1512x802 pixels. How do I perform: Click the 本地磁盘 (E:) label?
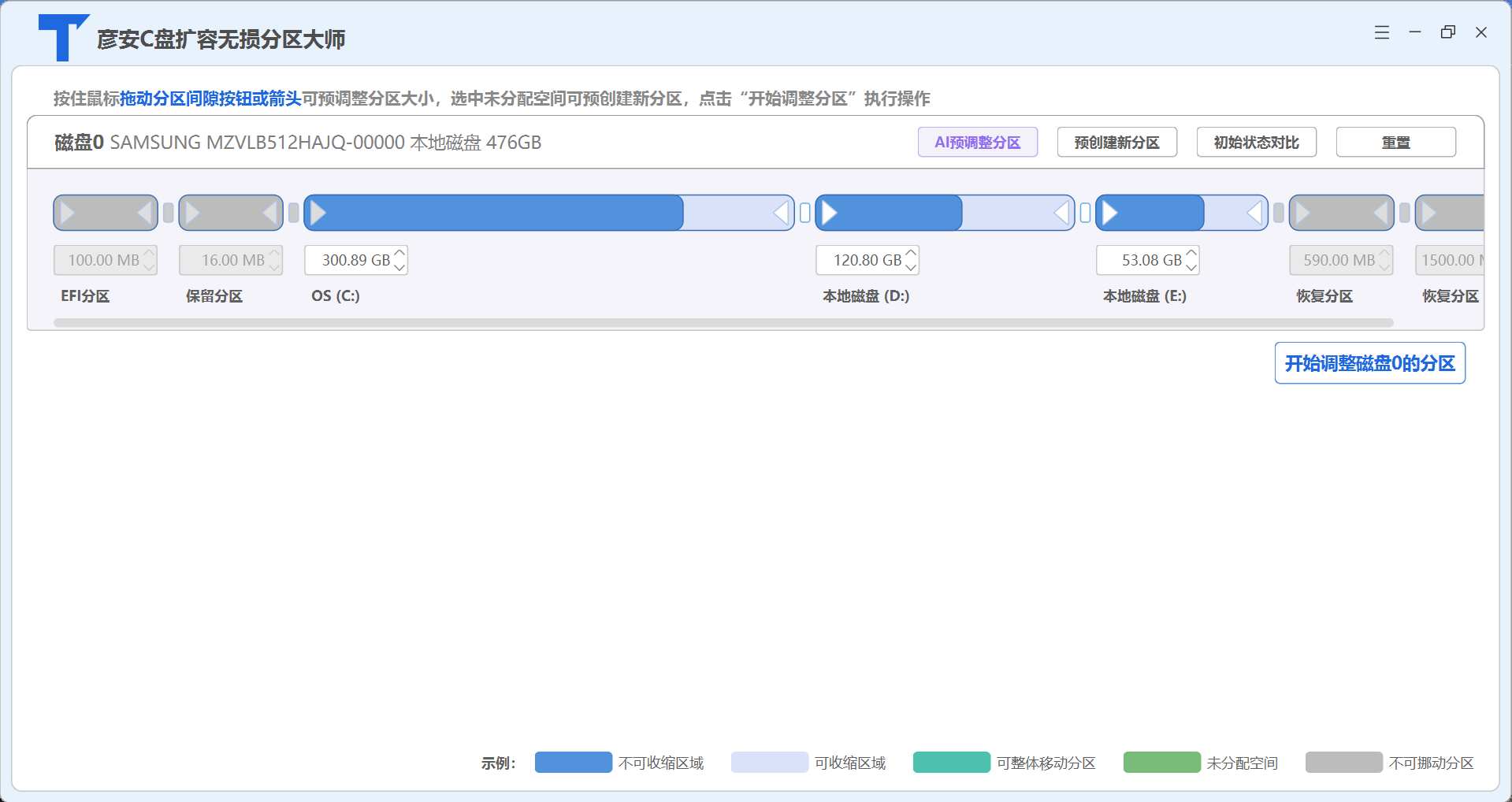[x=1145, y=296]
